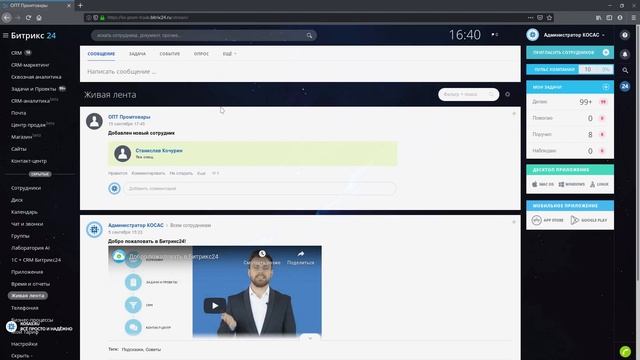The image size is (640, 360).
Task: Open the App Store mobile app link
Action: coord(548,220)
